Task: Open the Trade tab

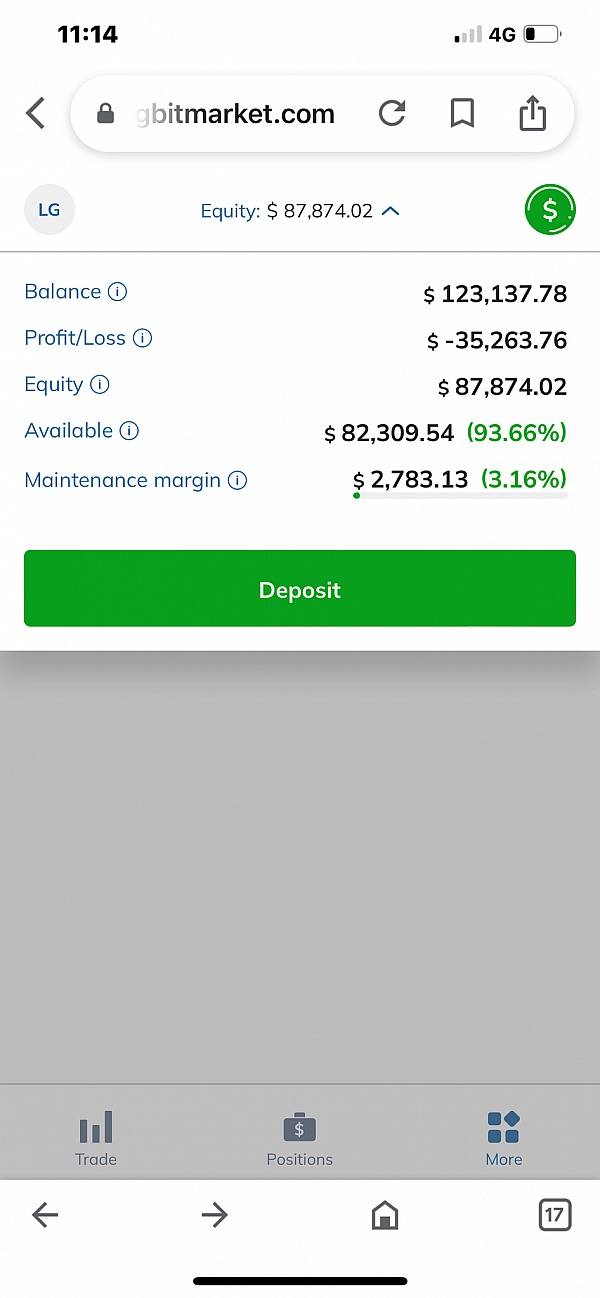Action: [x=96, y=1138]
